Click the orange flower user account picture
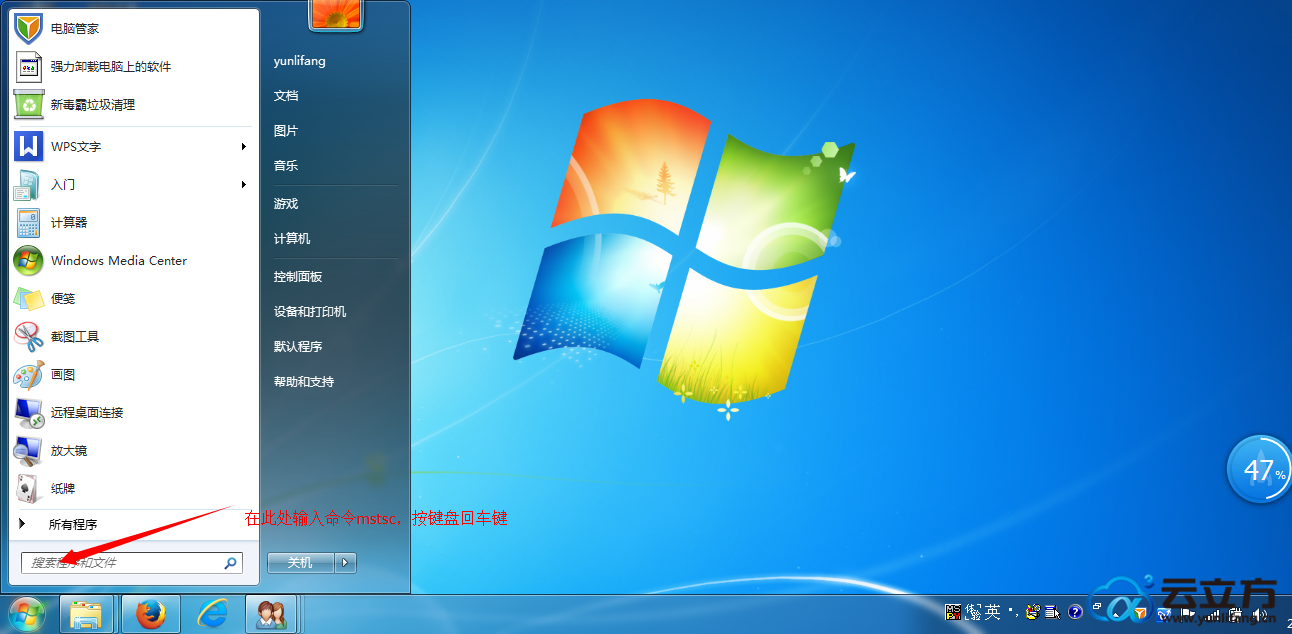This screenshot has height=634, width=1292. (336, 13)
